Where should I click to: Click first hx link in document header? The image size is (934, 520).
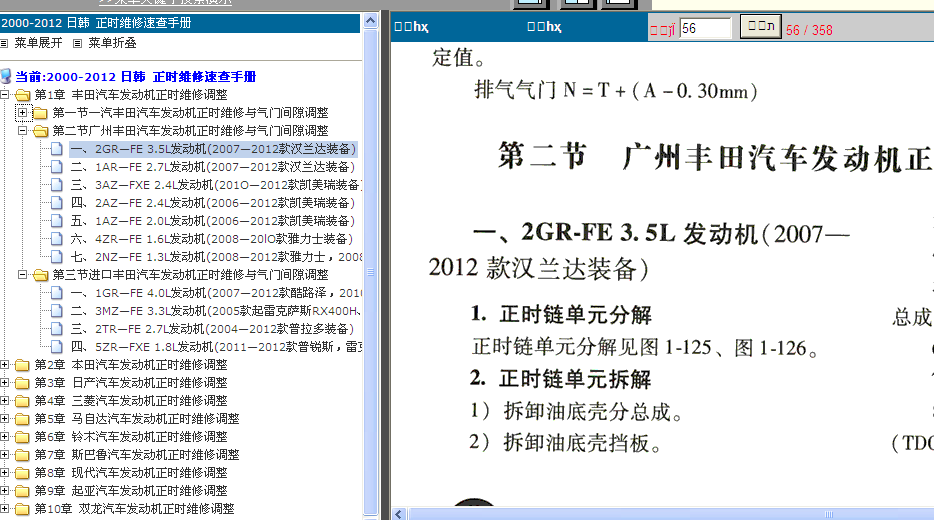[x=412, y=27]
